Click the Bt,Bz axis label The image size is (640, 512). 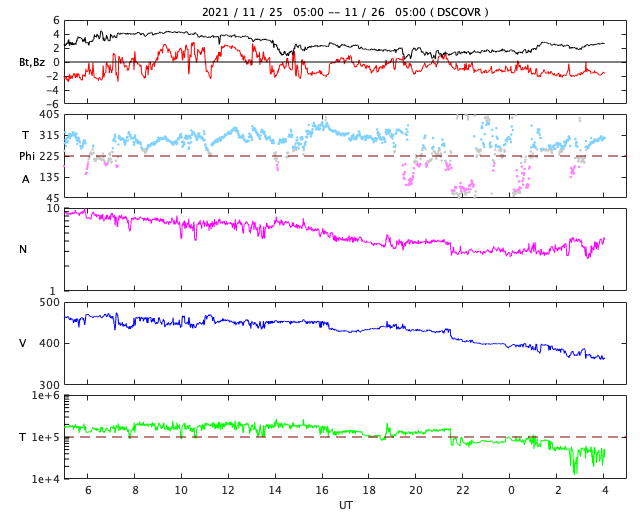[32, 62]
